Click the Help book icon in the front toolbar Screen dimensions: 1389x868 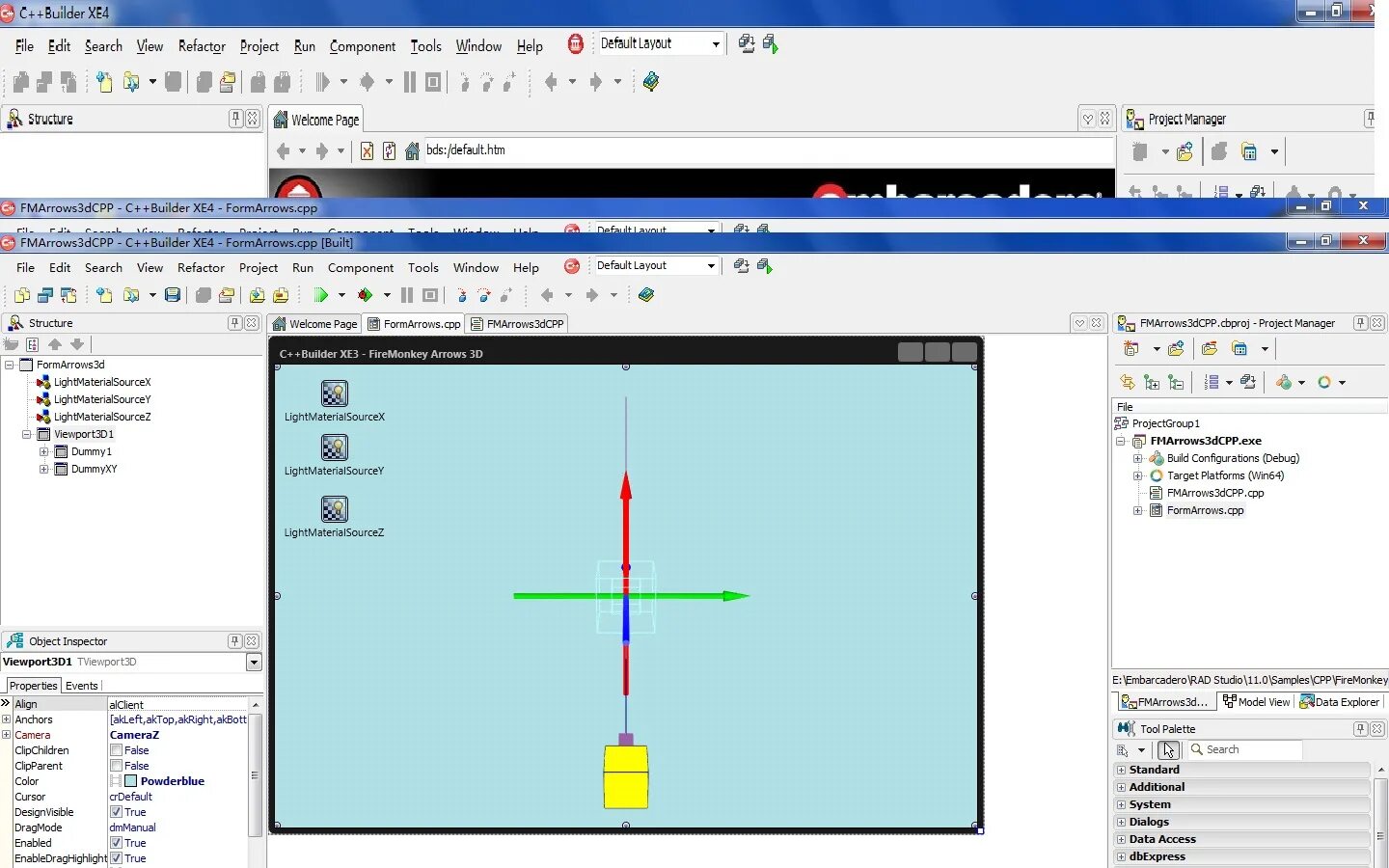(646, 295)
